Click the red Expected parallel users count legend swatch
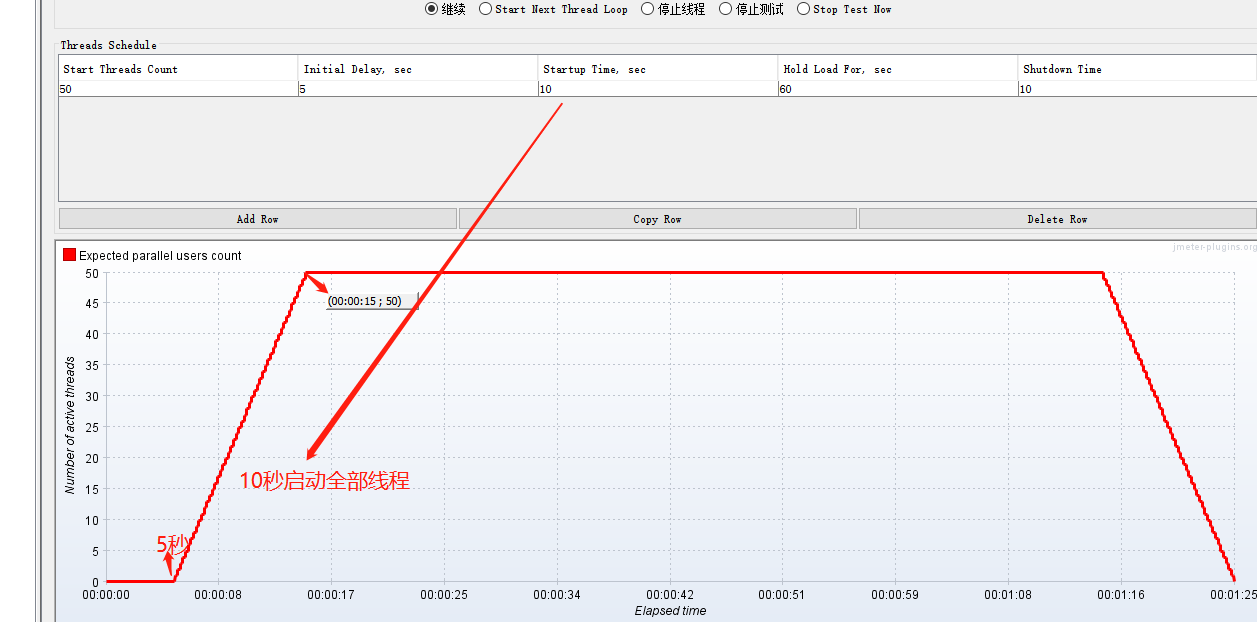 [x=69, y=255]
